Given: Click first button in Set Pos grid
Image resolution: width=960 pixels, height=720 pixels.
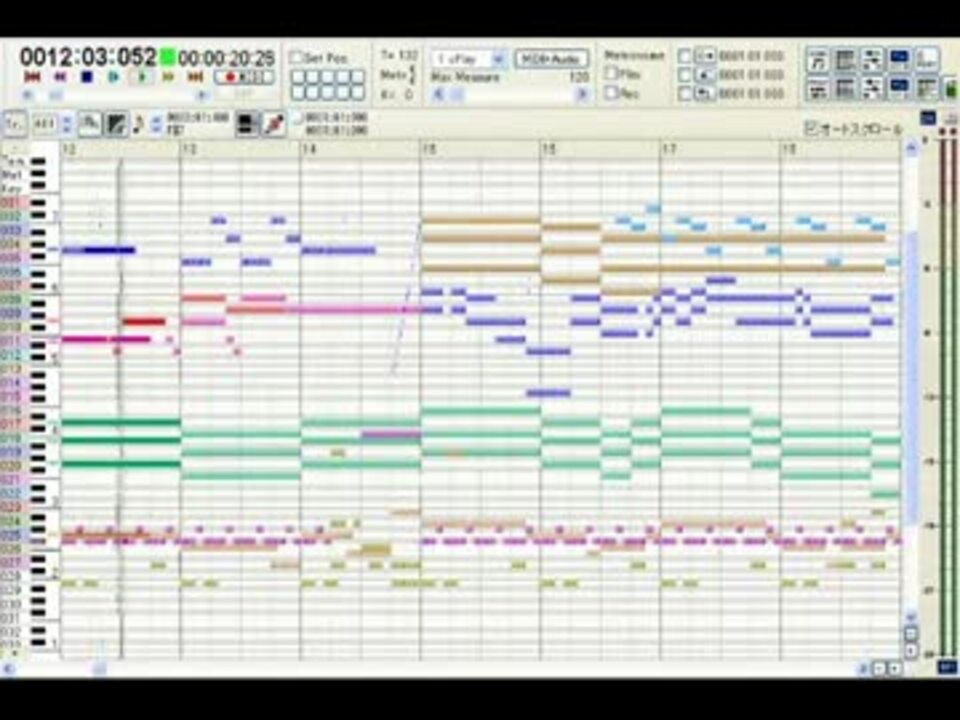Looking at the screenshot, I should coord(298,77).
